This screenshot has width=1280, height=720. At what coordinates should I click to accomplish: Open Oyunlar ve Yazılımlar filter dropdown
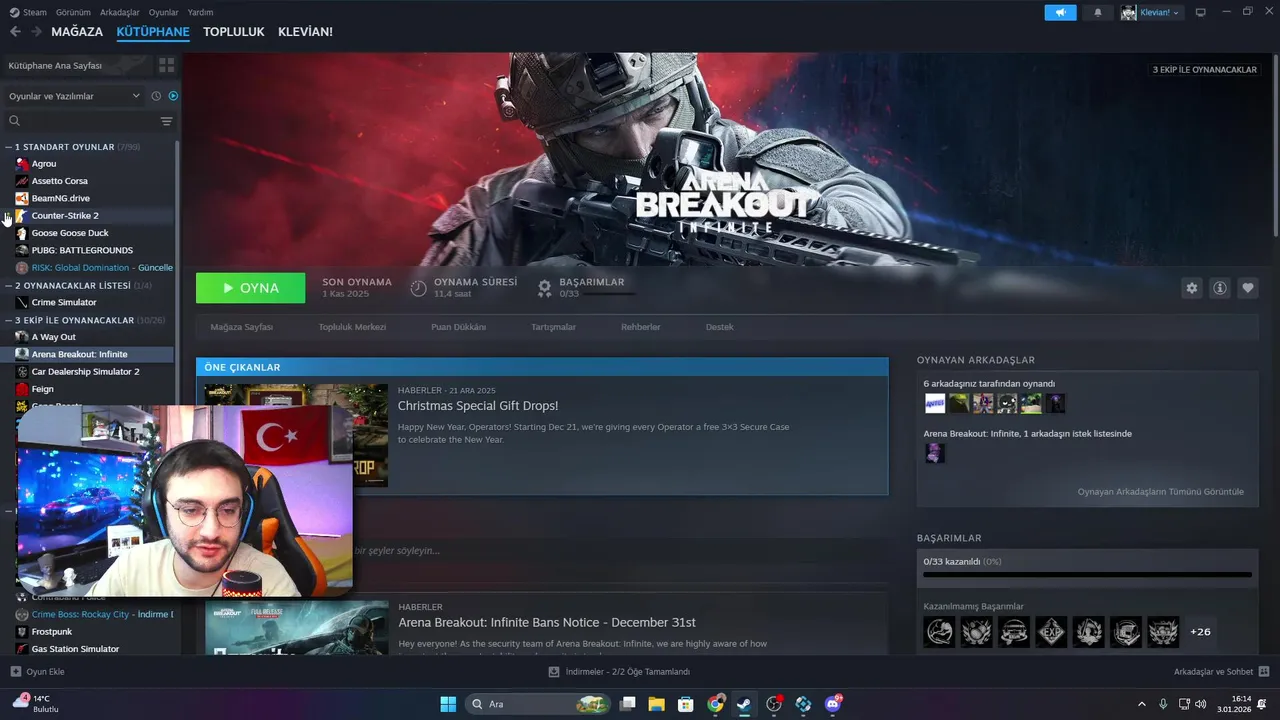coord(74,96)
